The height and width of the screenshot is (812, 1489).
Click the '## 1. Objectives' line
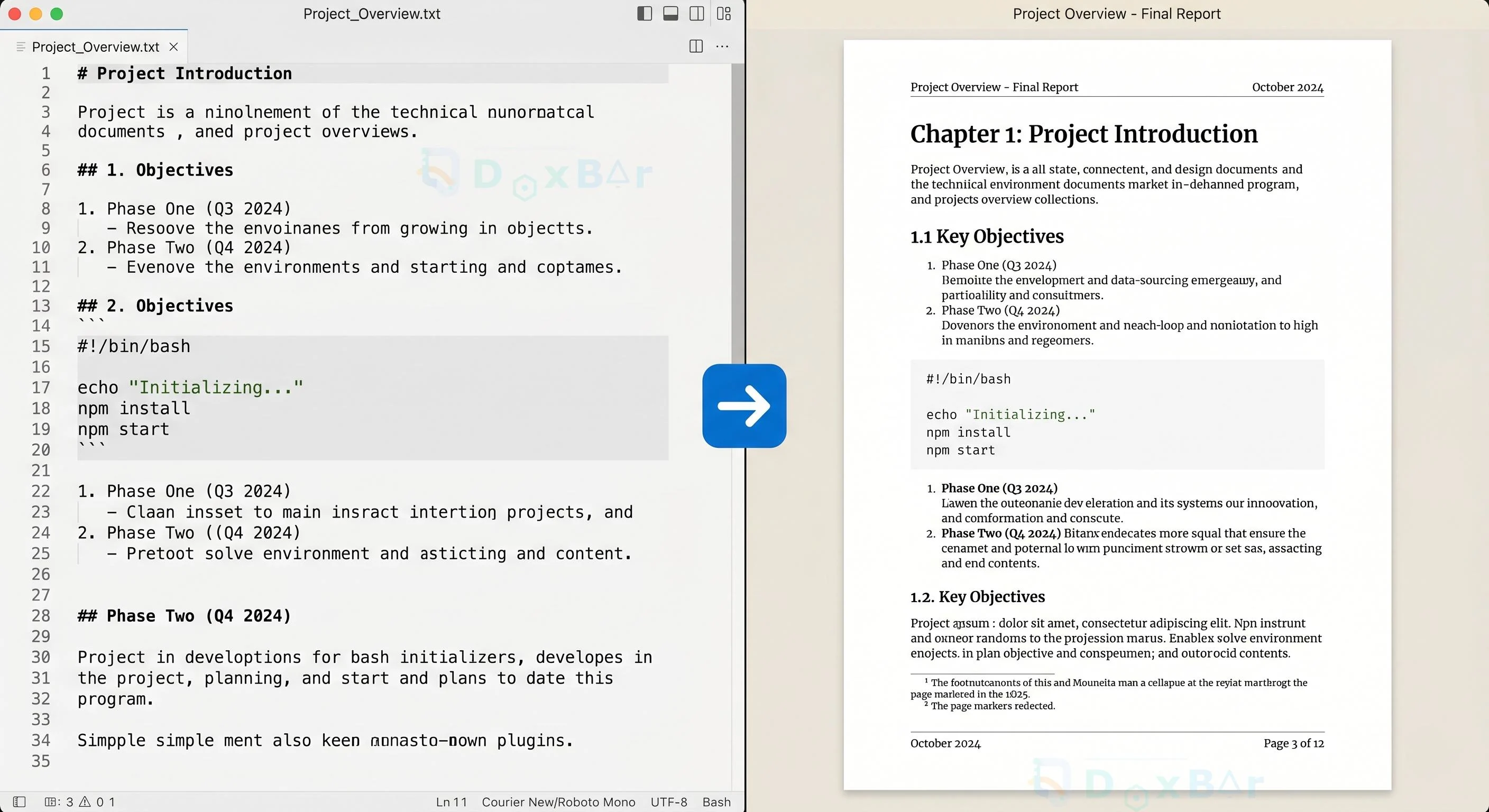click(x=155, y=170)
